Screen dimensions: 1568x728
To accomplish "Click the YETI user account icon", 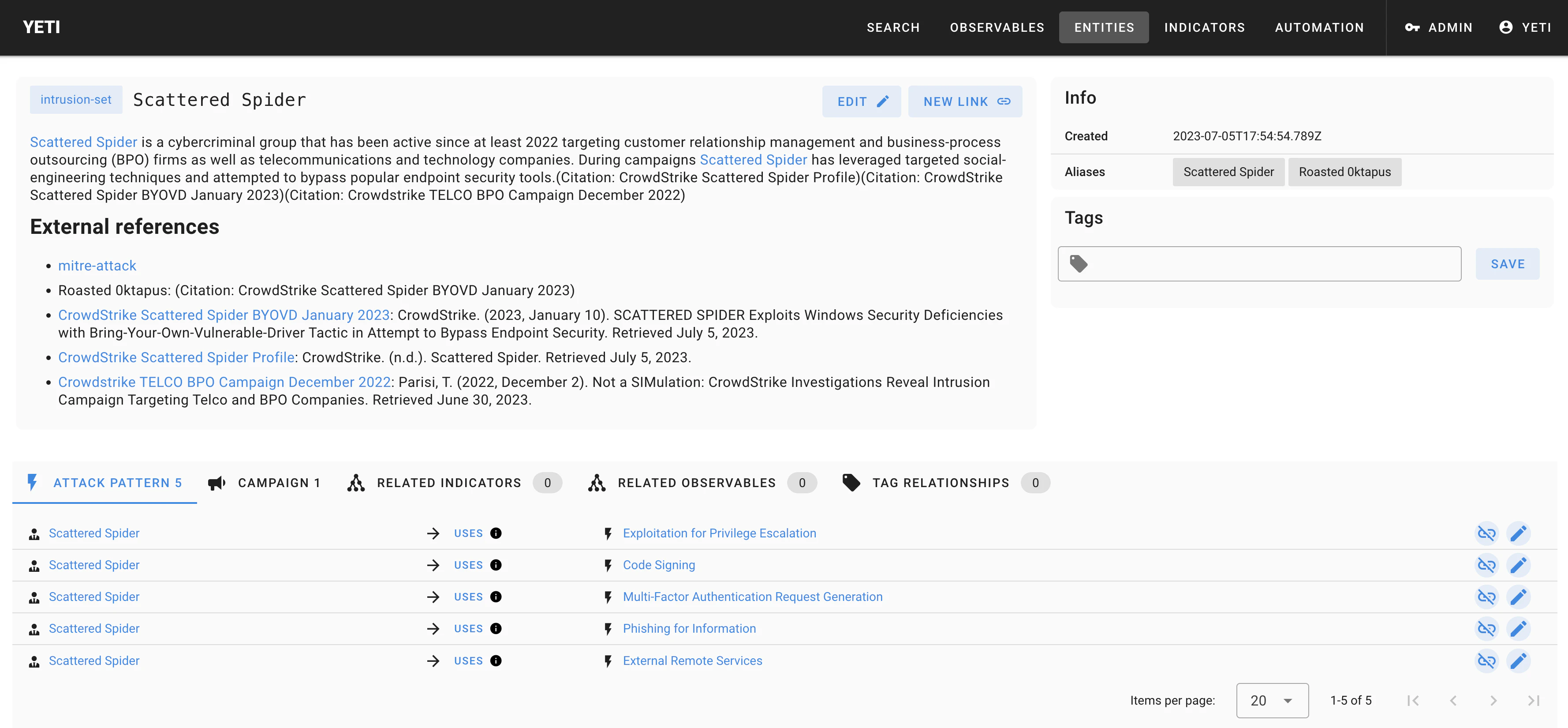I will coord(1506,27).
